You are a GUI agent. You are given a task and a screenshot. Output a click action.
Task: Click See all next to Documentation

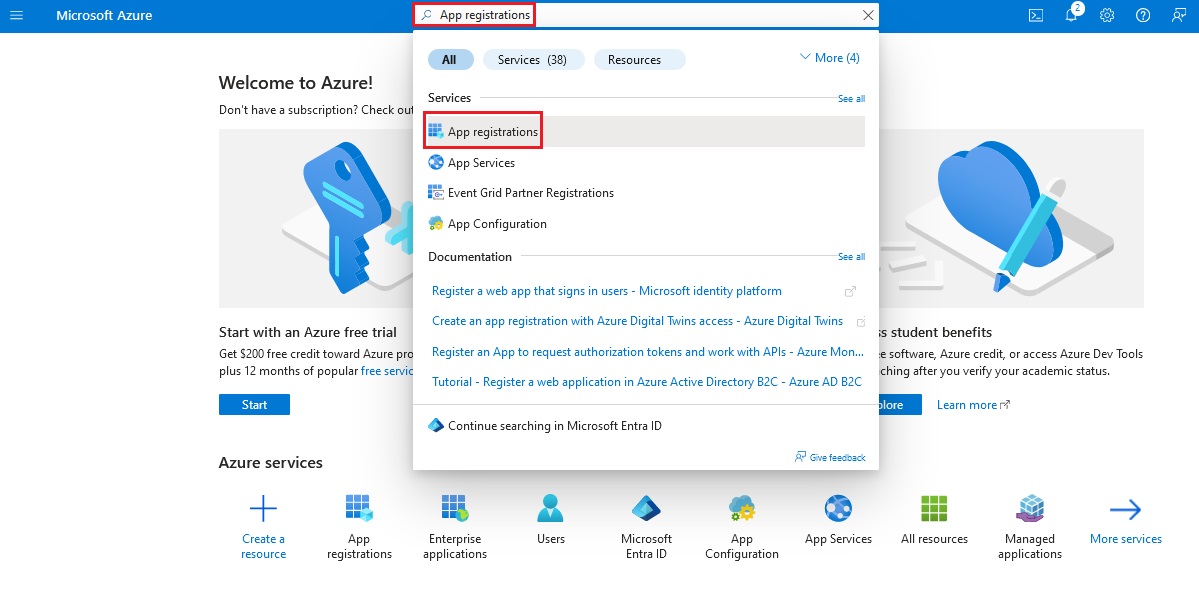click(x=851, y=257)
